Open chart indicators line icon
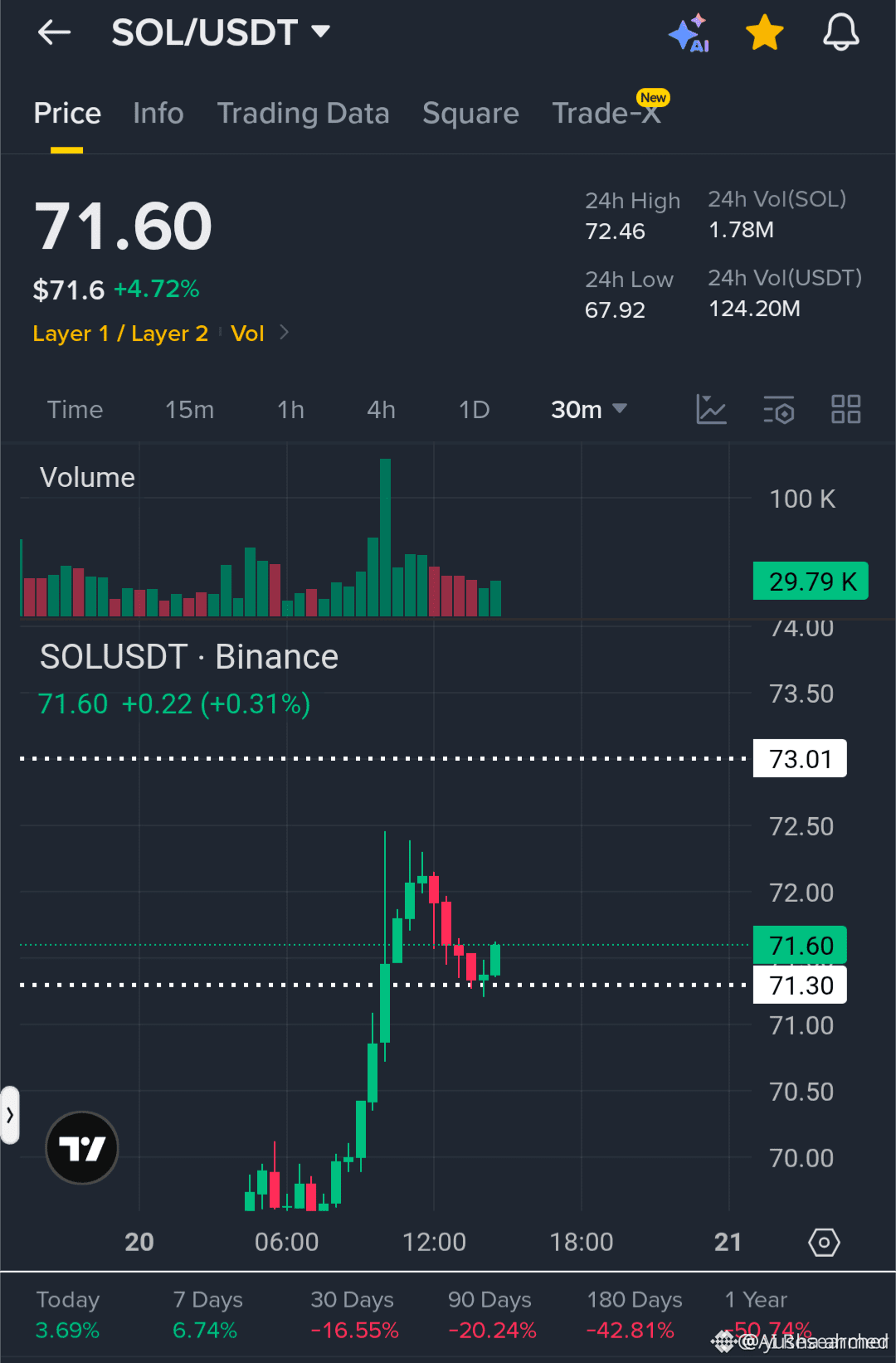Viewport: 896px width, 1363px height. pos(711,410)
